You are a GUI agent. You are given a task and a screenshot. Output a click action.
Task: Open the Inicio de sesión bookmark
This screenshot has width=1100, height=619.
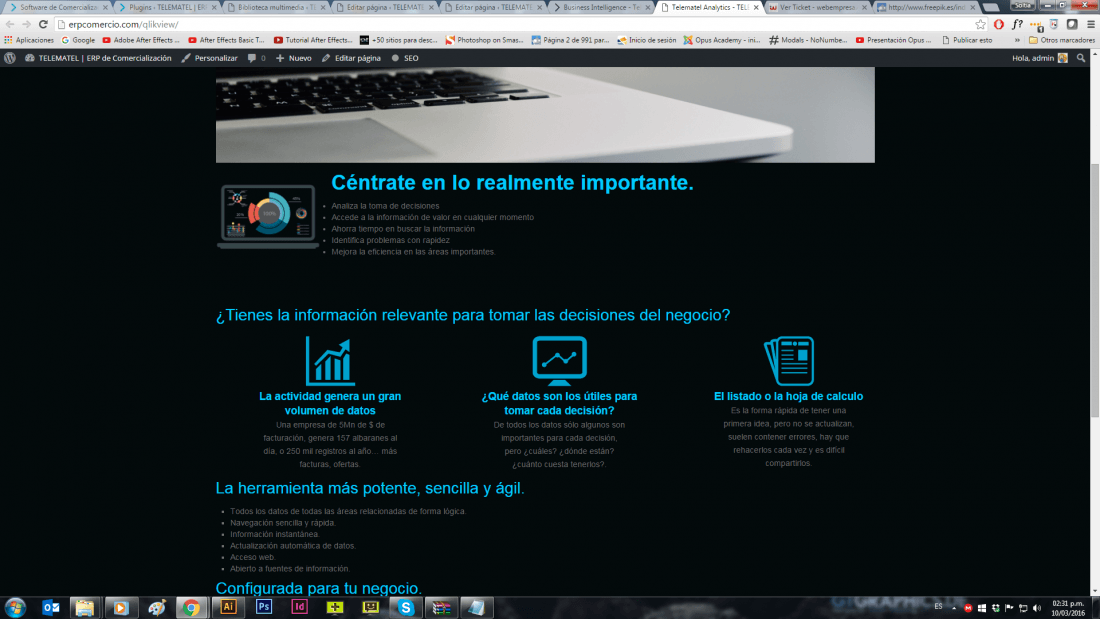click(x=646, y=40)
